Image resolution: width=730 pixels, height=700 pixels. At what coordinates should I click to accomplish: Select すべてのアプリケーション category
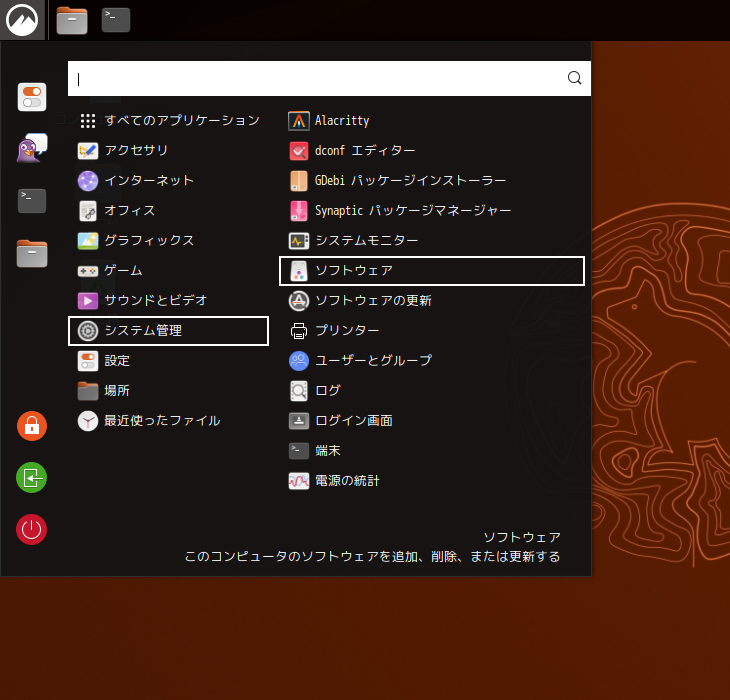tap(169, 121)
